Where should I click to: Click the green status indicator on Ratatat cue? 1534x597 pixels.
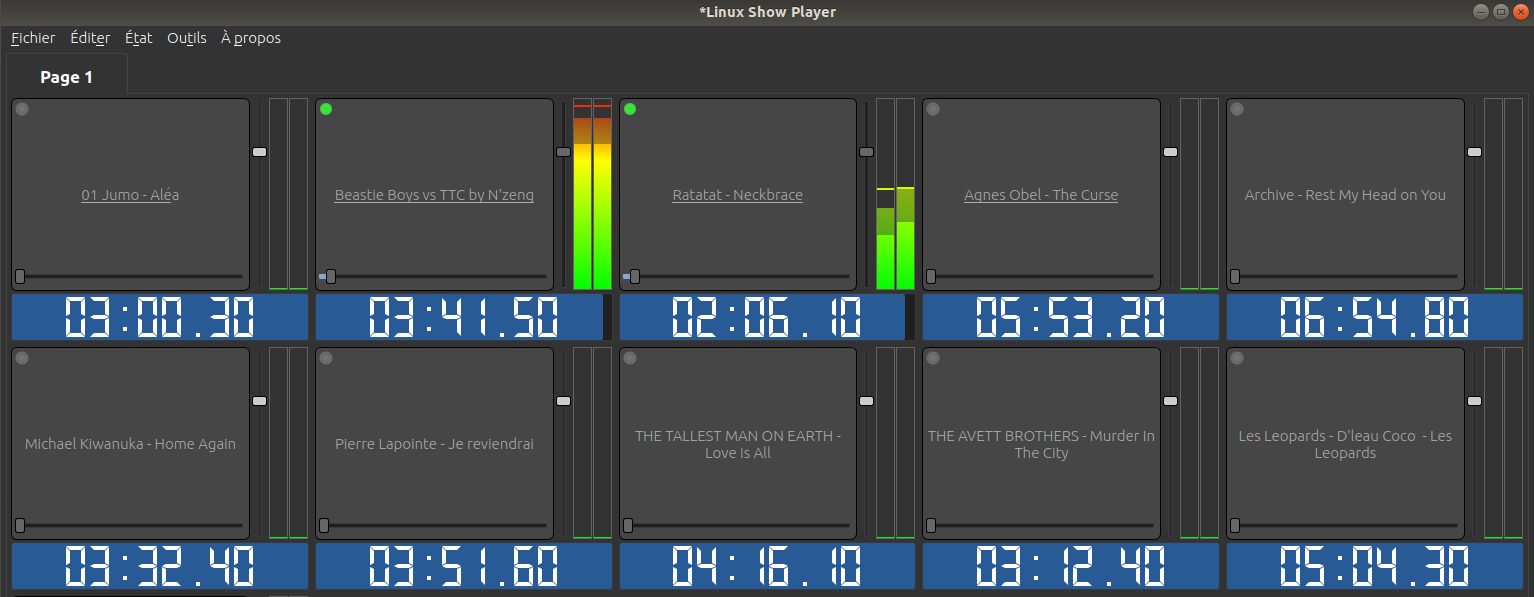pyautogui.click(x=630, y=109)
